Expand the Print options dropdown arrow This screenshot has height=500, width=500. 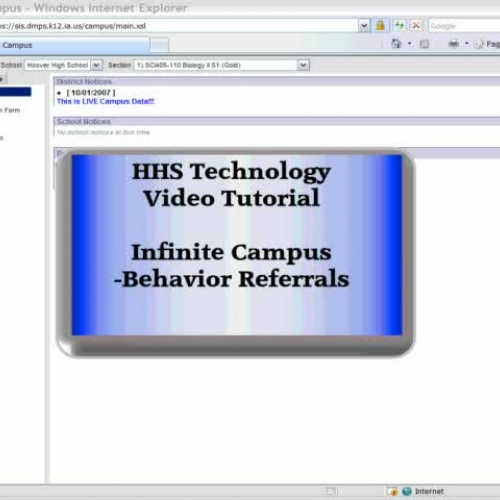467,44
